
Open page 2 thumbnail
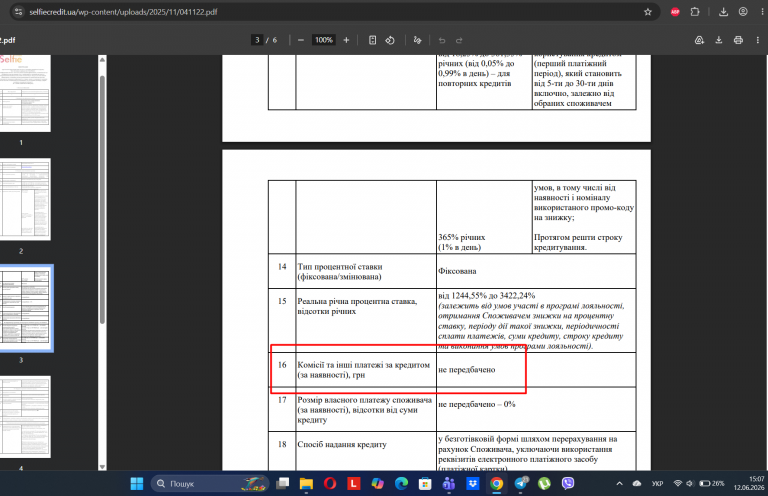24,199
